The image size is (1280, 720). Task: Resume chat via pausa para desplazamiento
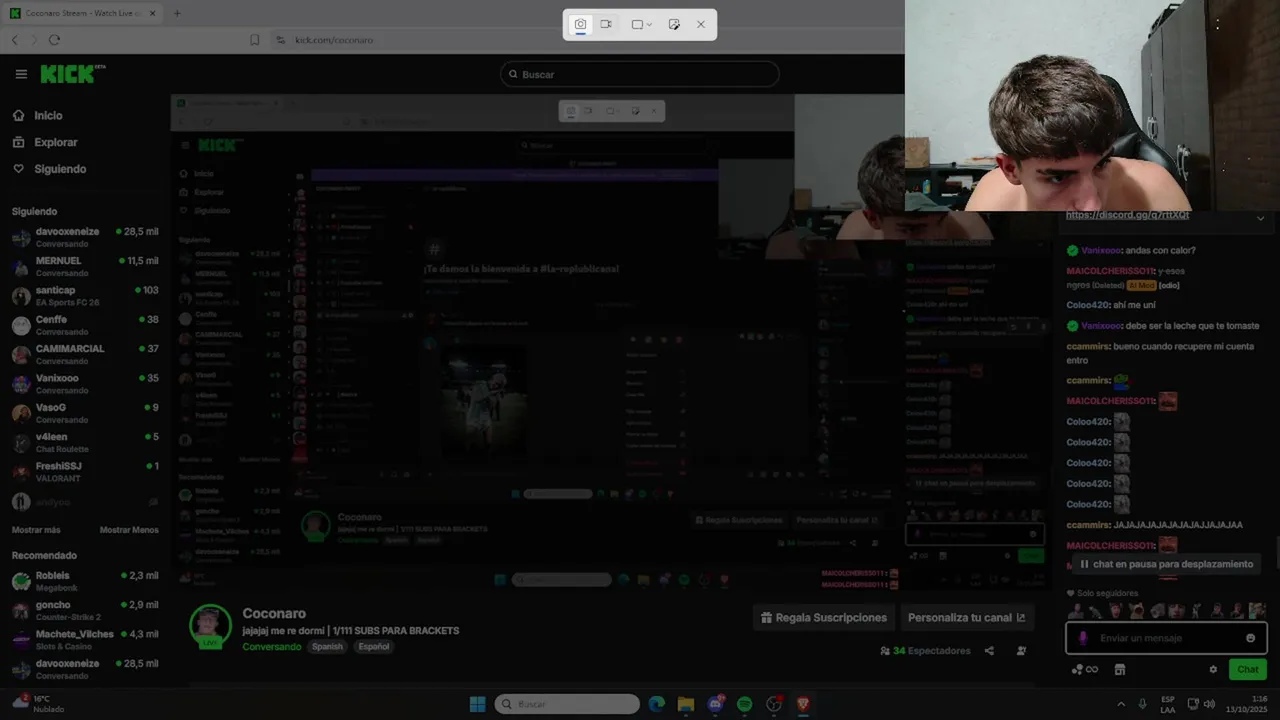pyautogui.click(x=1165, y=564)
